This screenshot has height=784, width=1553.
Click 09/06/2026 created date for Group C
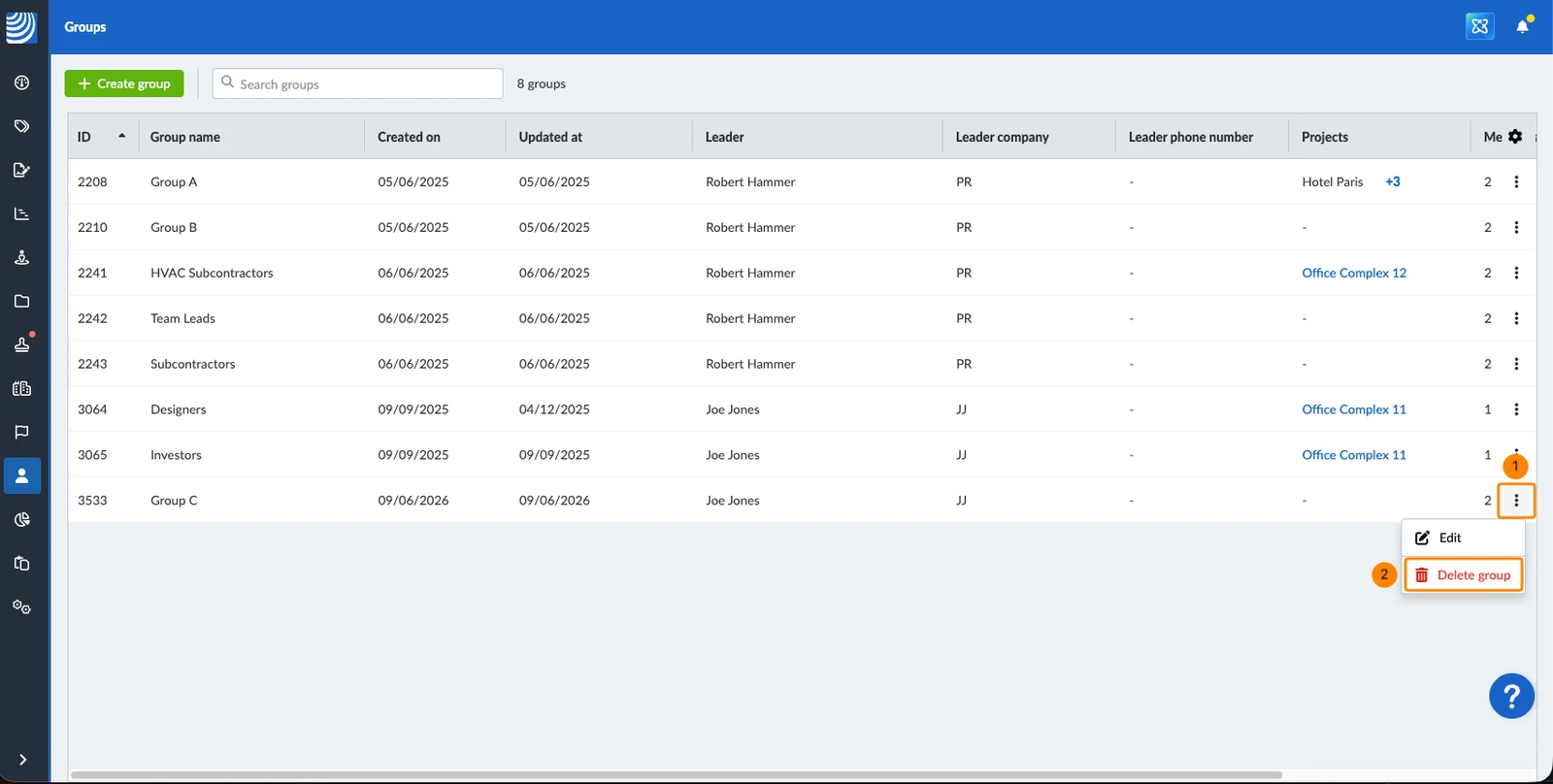413,501
